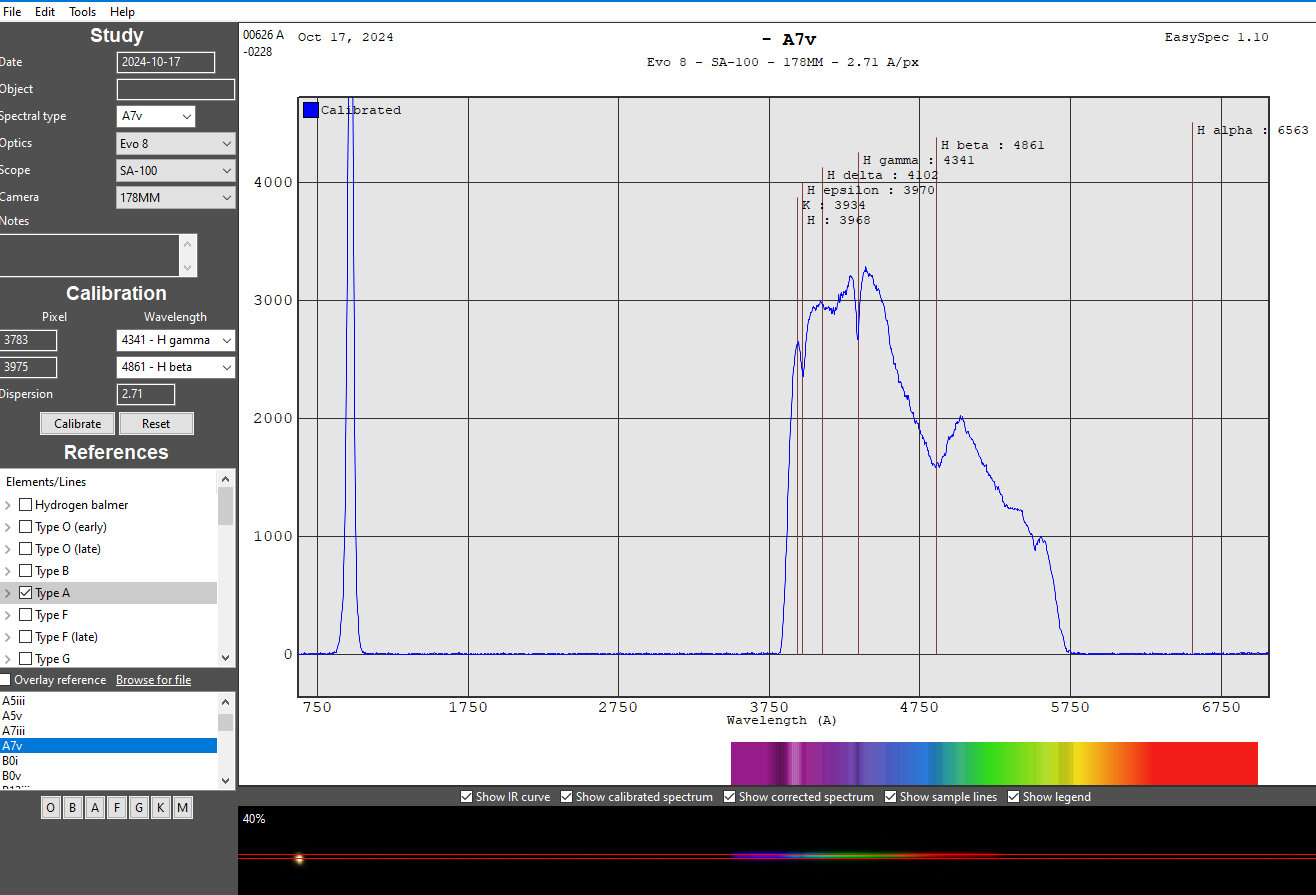Click the rainbow spectrum color strip
1316x895 pixels.
[994, 763]
